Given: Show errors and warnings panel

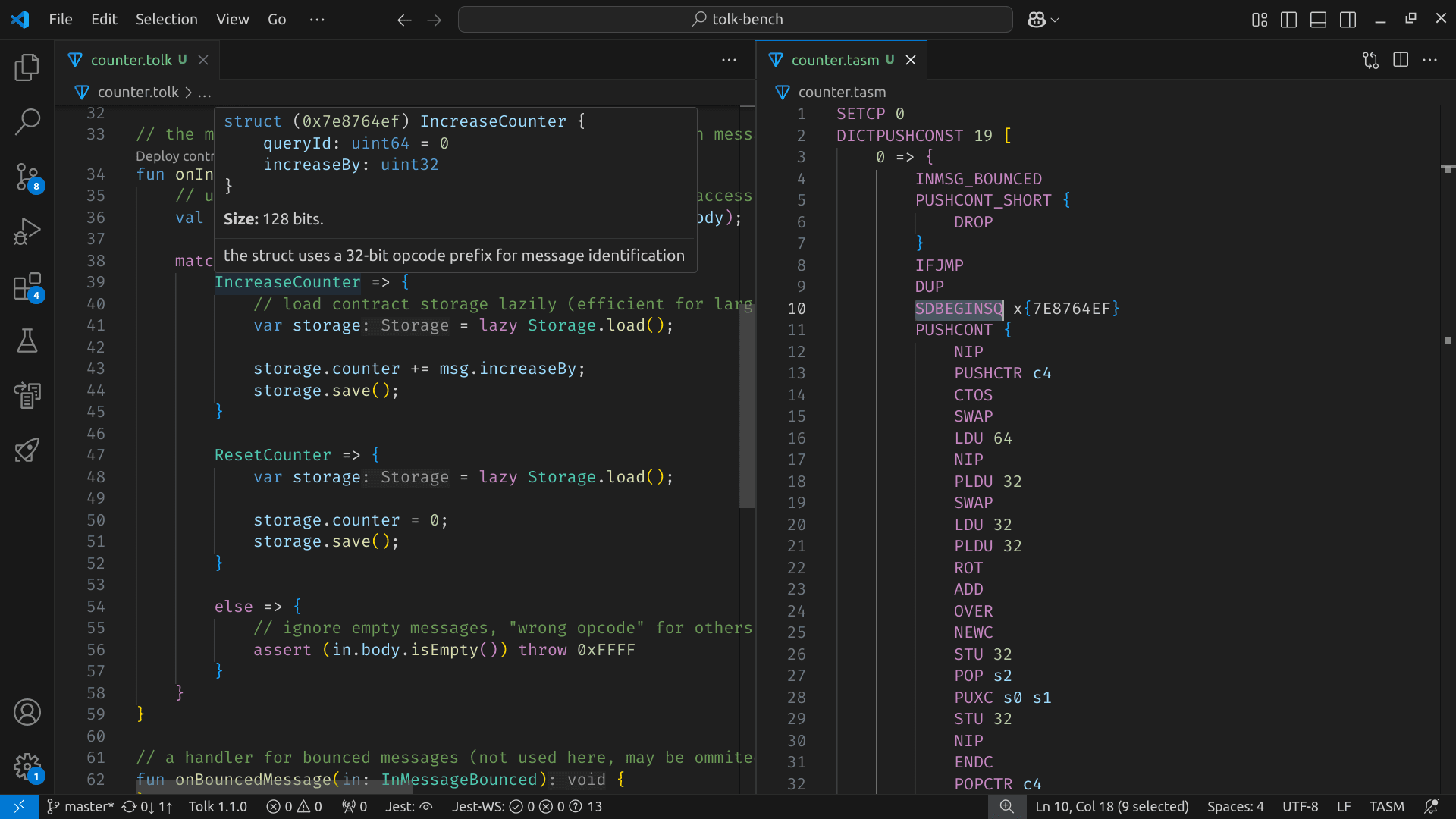Looking at the screenshot, I should point(294,807).
